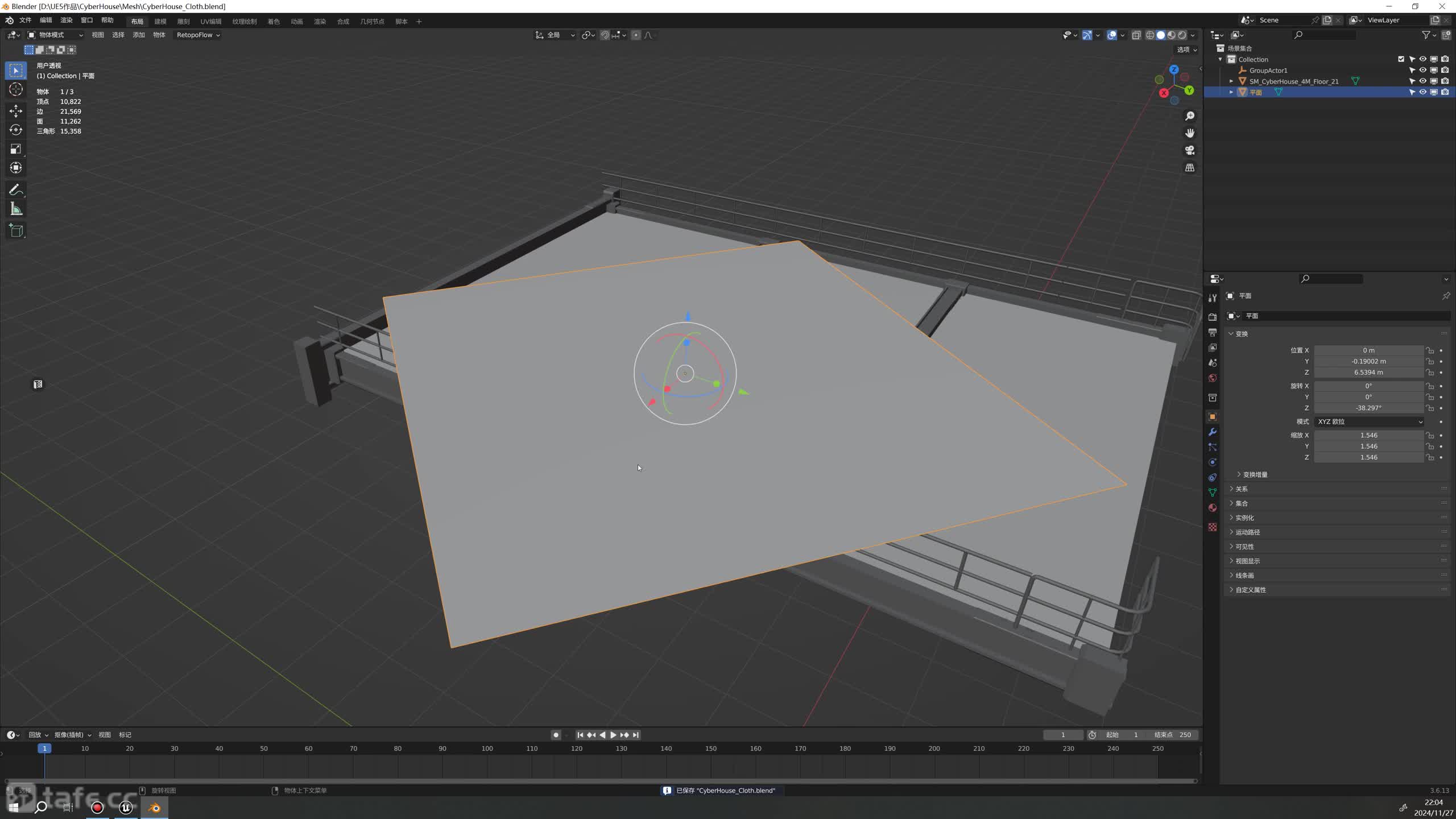This screenshot has height=819, width=1456.
Task: Open rotation 模式 XYZ 欧拉 dropdown
Action: [1369, 421]
